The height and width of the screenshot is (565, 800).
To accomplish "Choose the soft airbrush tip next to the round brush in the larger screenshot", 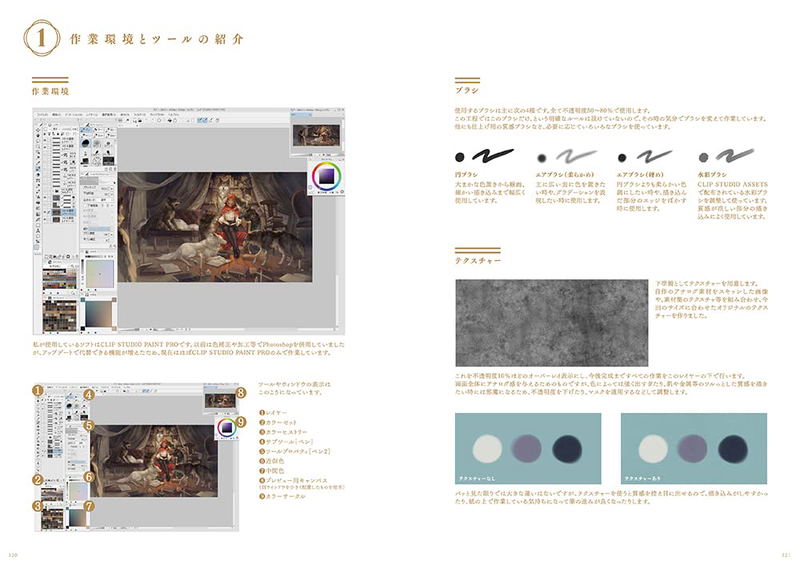I will coord(97,143).
